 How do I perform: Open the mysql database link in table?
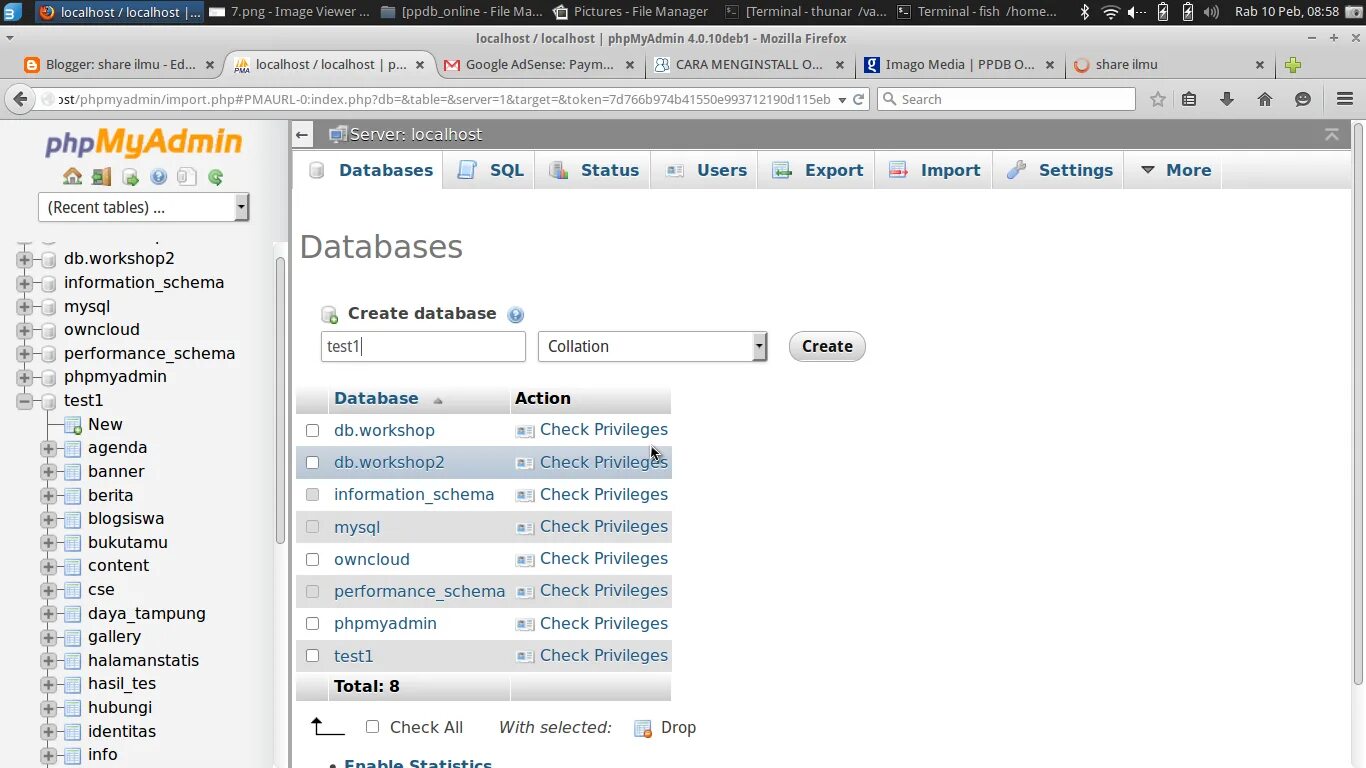click(x=357, y=528)
